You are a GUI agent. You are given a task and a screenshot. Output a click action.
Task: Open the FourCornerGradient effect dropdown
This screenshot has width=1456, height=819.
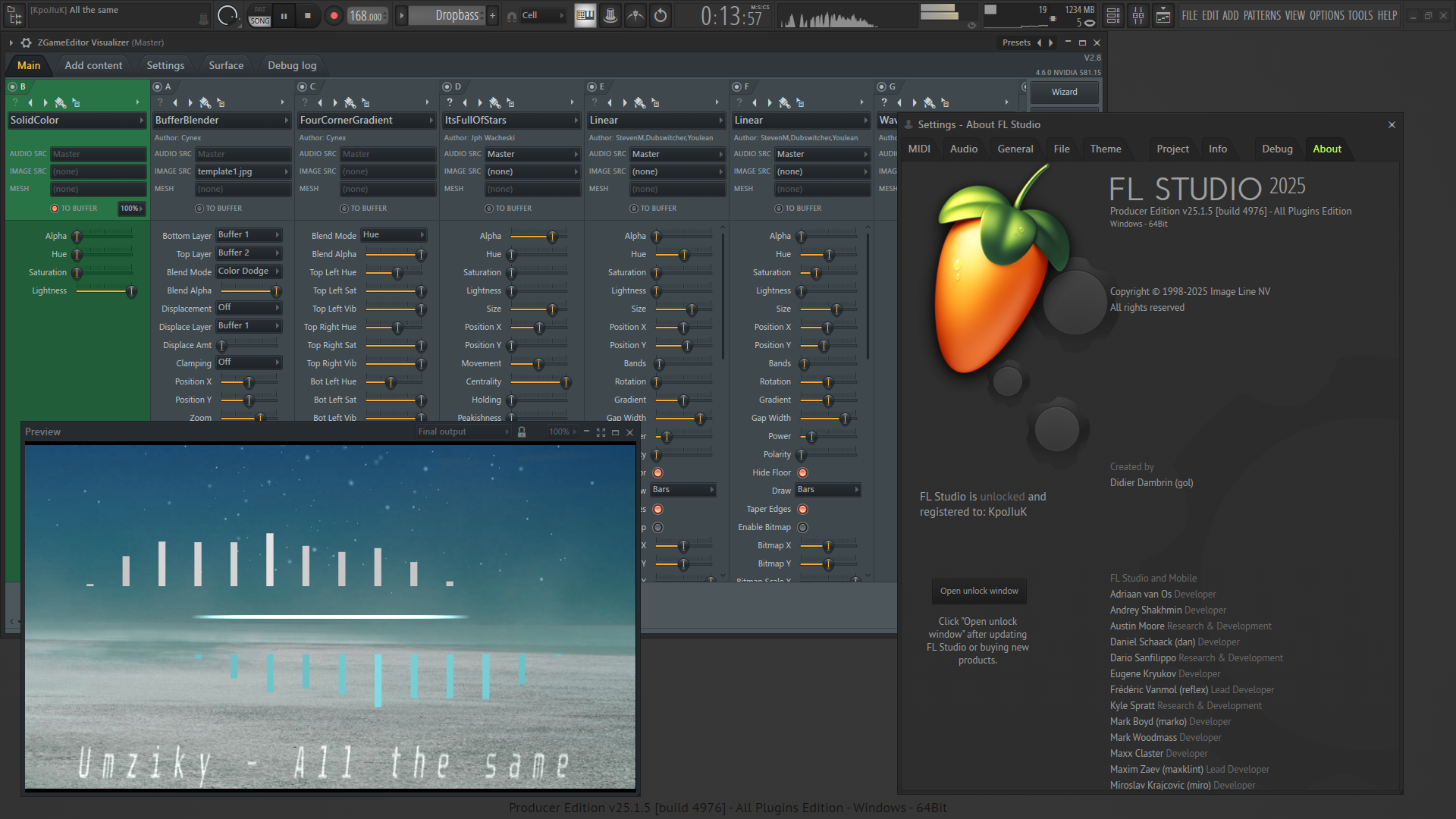366,120
